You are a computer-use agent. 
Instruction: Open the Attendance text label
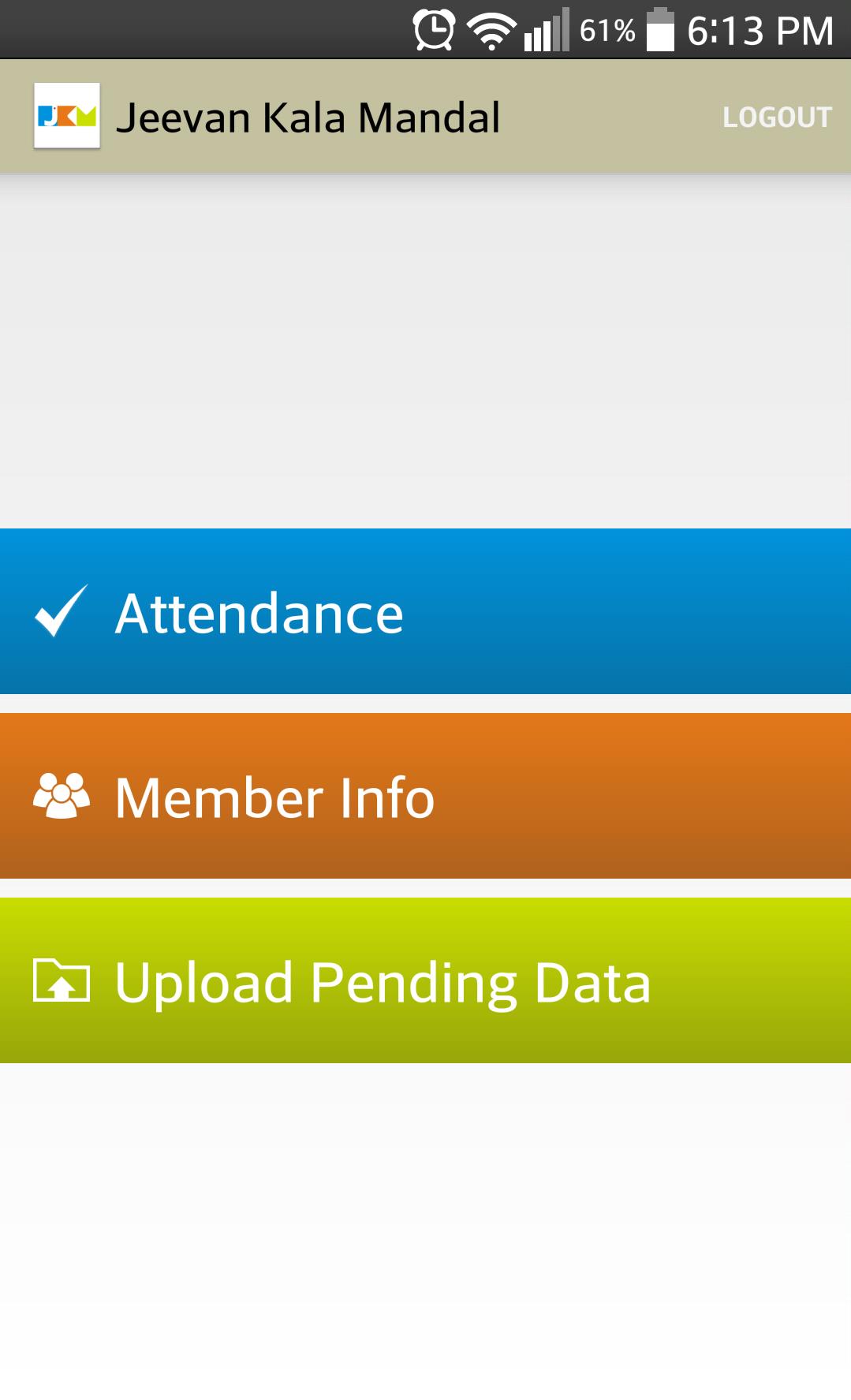click(259, 614)
